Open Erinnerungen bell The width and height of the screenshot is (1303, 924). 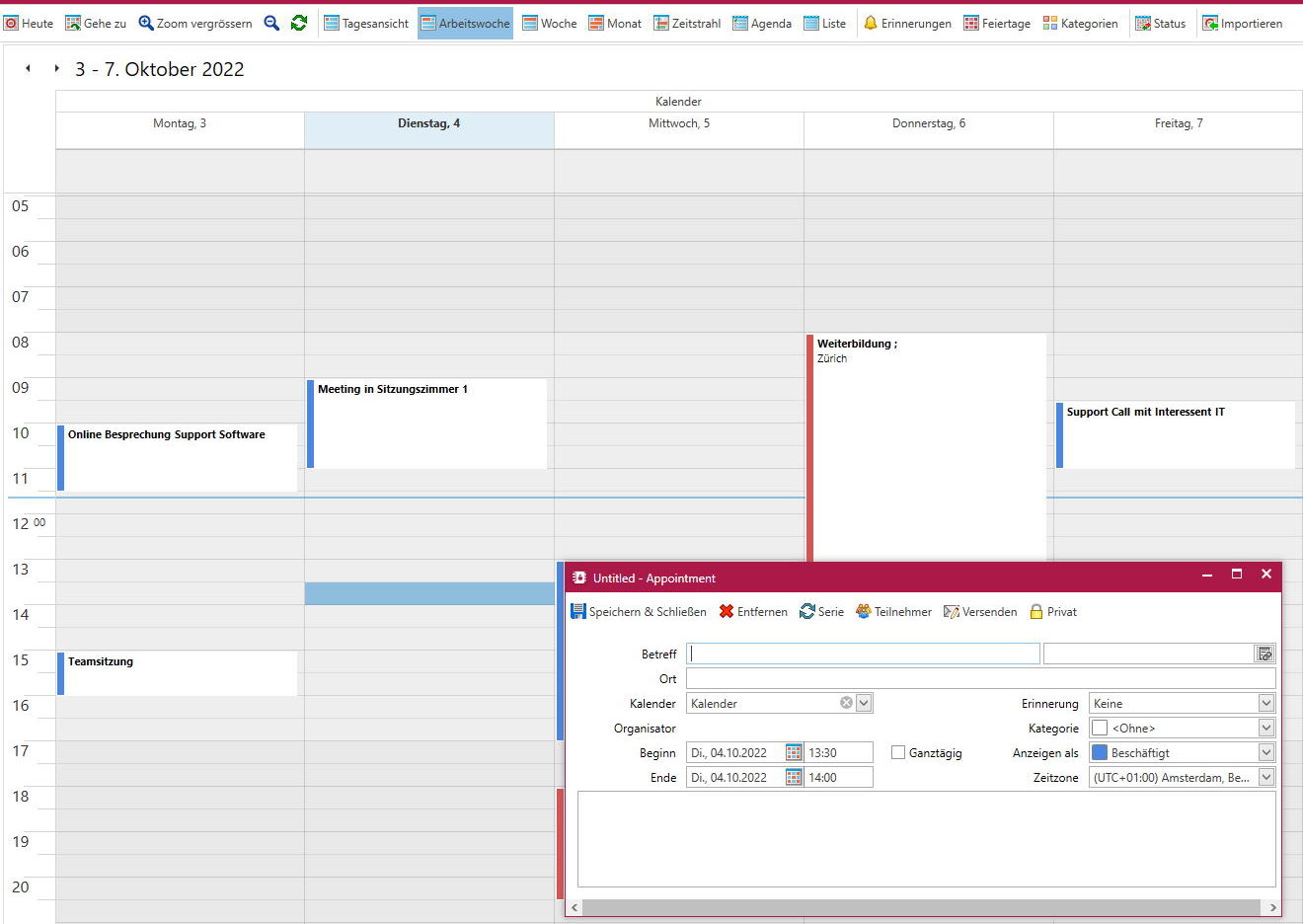(907, 23)
